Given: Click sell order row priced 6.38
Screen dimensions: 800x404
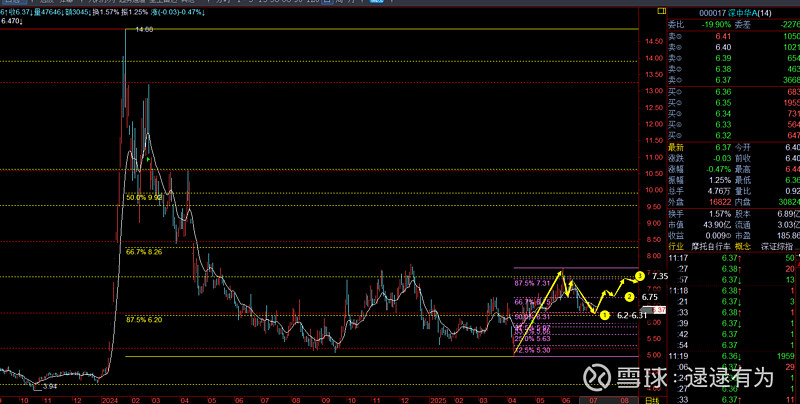Looking at the screenshot, I should point(734,69).
